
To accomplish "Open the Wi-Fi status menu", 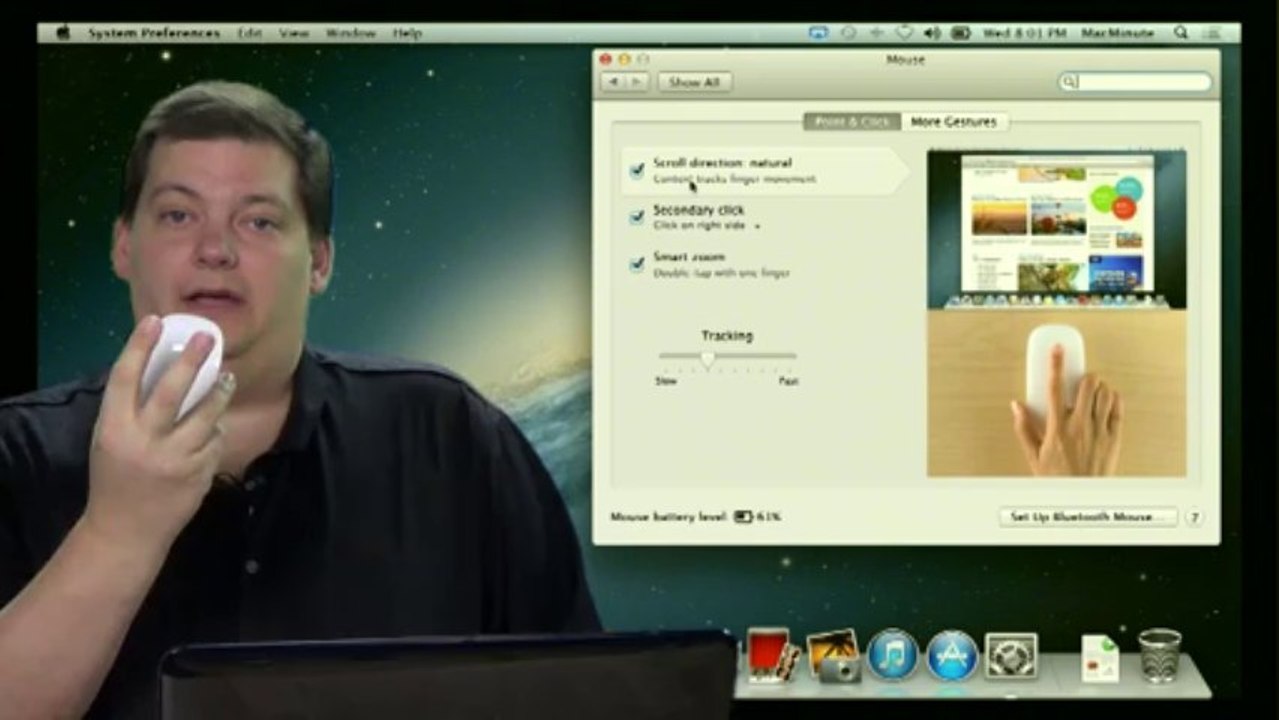I will [x=904, y=33].
